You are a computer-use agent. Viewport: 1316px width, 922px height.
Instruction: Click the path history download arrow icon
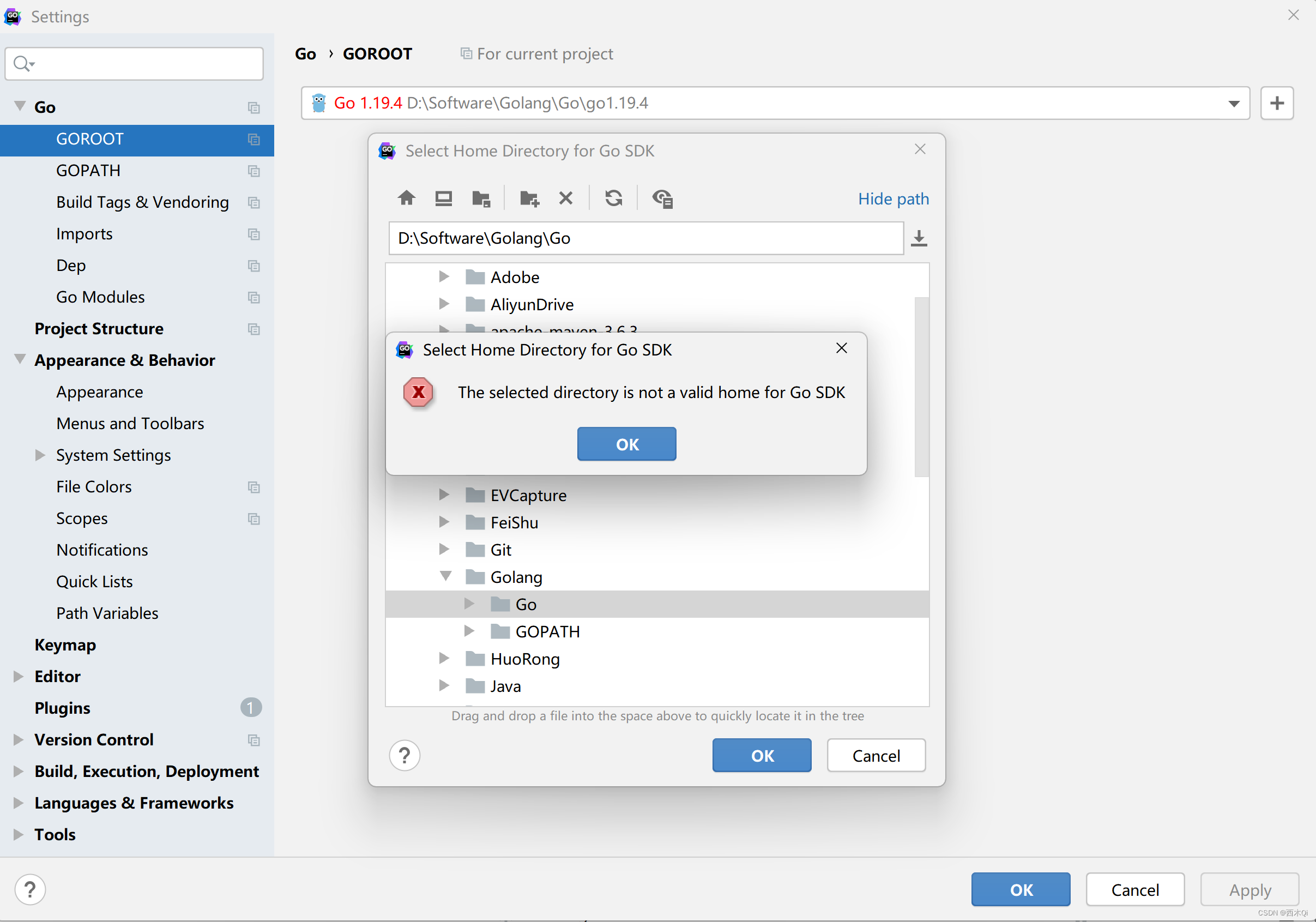919,238
